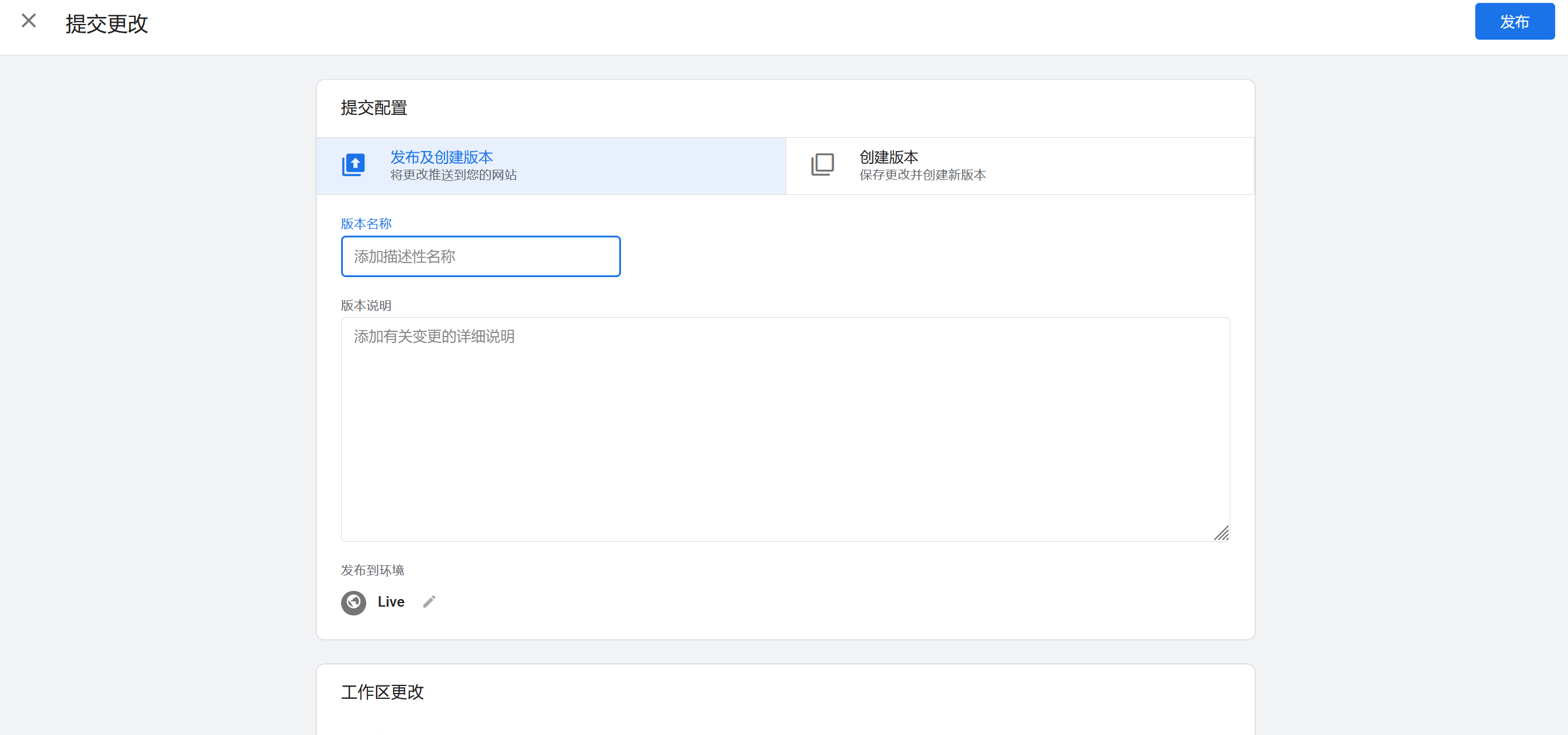The width and height of the screenshot is (1568, 735).
Task: Click the 发布到环境 label
Action: (x=373, y=570)
